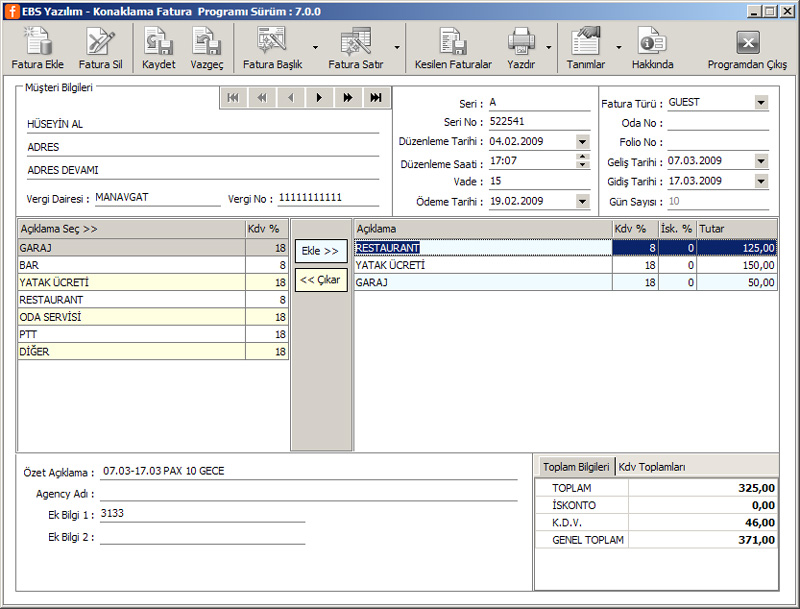Expand the Fatura Başlık dropdown arrow

[x=315, y=47]
